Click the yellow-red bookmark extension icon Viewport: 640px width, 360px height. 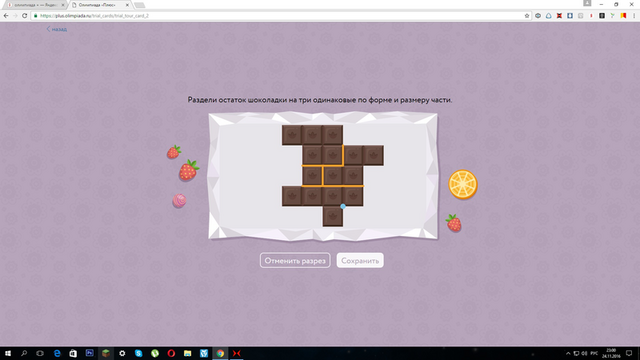[x=623, y=16]
